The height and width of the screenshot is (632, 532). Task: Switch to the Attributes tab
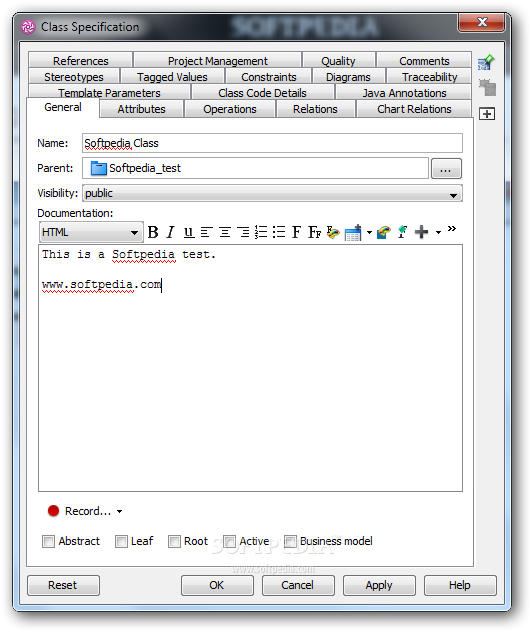click(x=141, y=109)
